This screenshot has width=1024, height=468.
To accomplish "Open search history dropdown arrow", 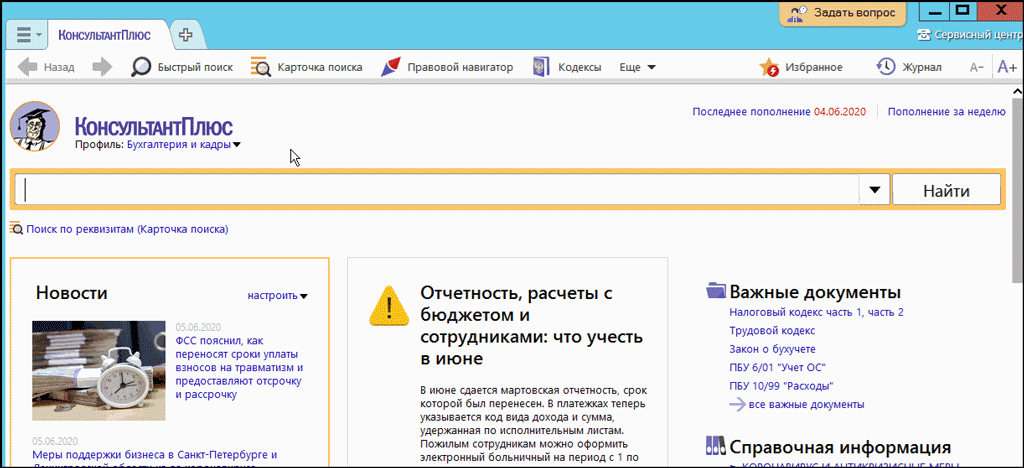I will coord(874,189).
